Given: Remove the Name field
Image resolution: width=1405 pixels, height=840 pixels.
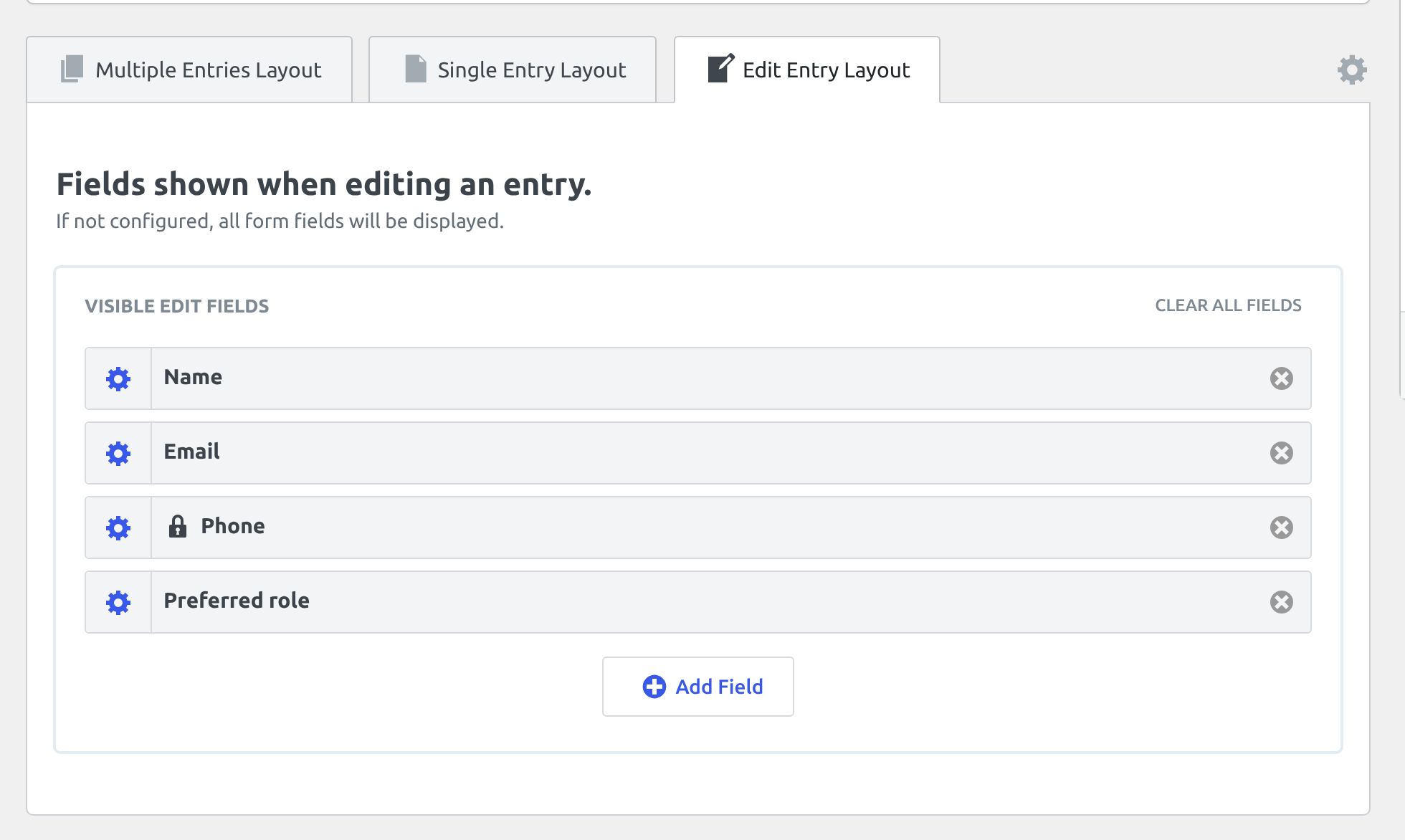Looking at the screenshot, I should (x=1282, y=378).
